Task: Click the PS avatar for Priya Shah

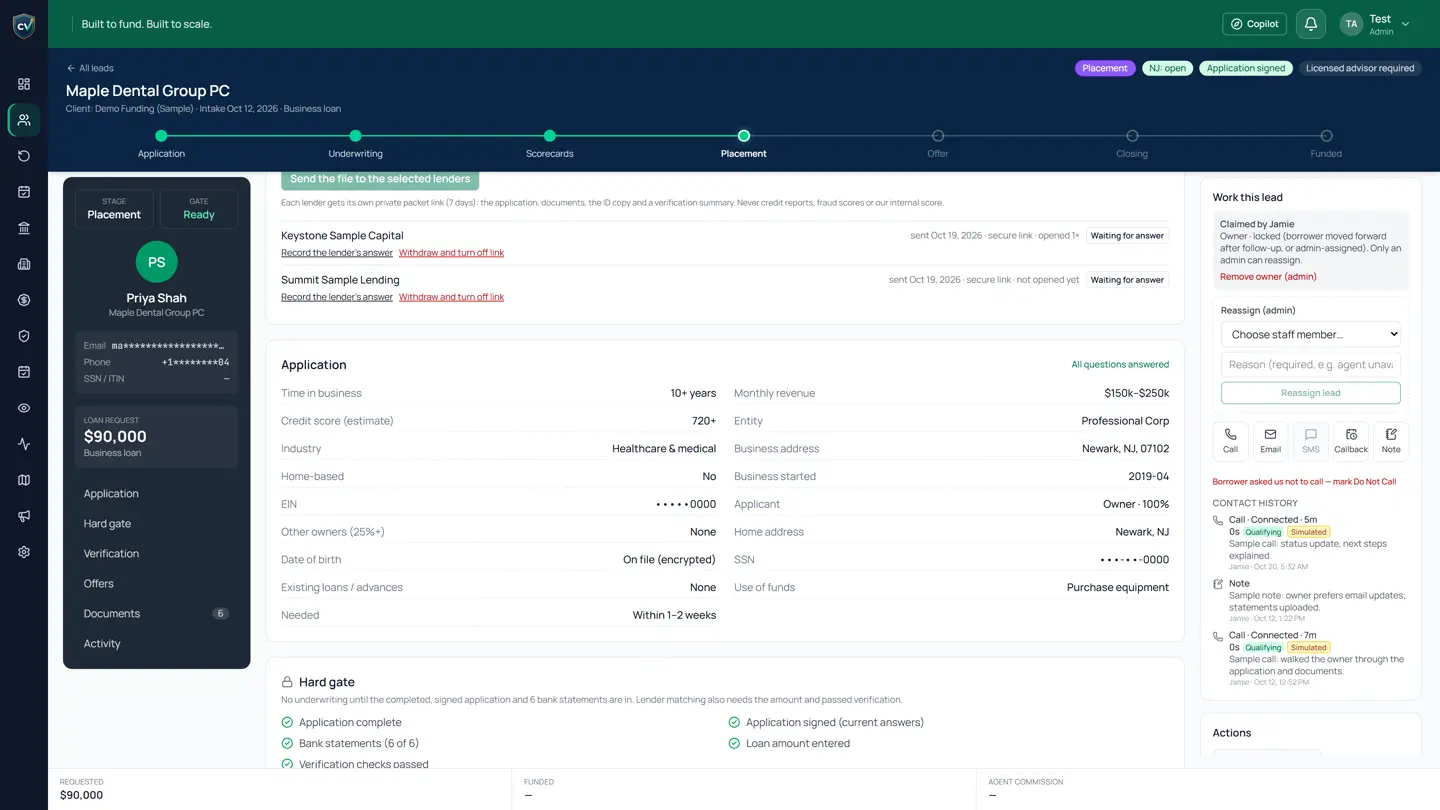Action: click(156, 262)
